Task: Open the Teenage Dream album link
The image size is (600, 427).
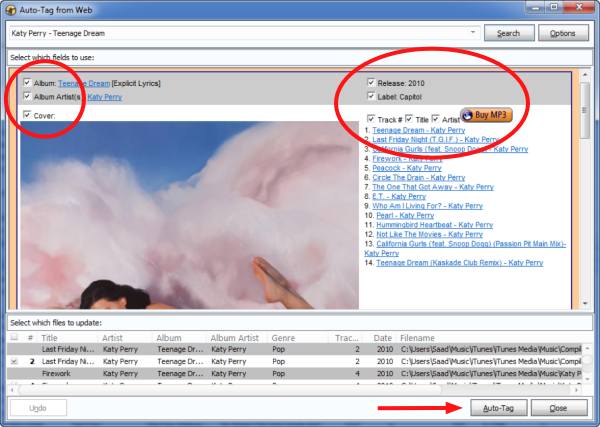Action: 84,83
